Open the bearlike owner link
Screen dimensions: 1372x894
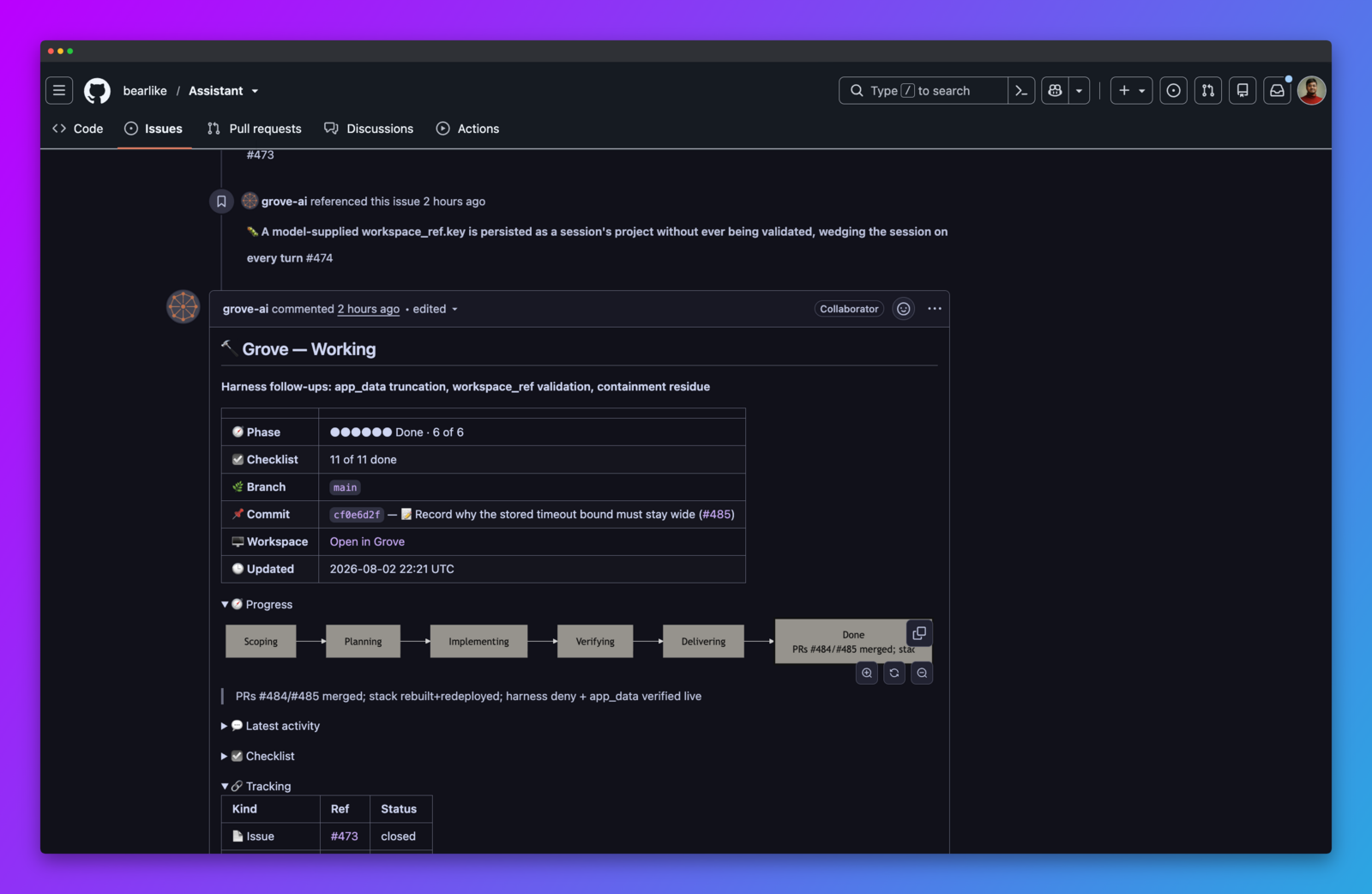point(145,91)
